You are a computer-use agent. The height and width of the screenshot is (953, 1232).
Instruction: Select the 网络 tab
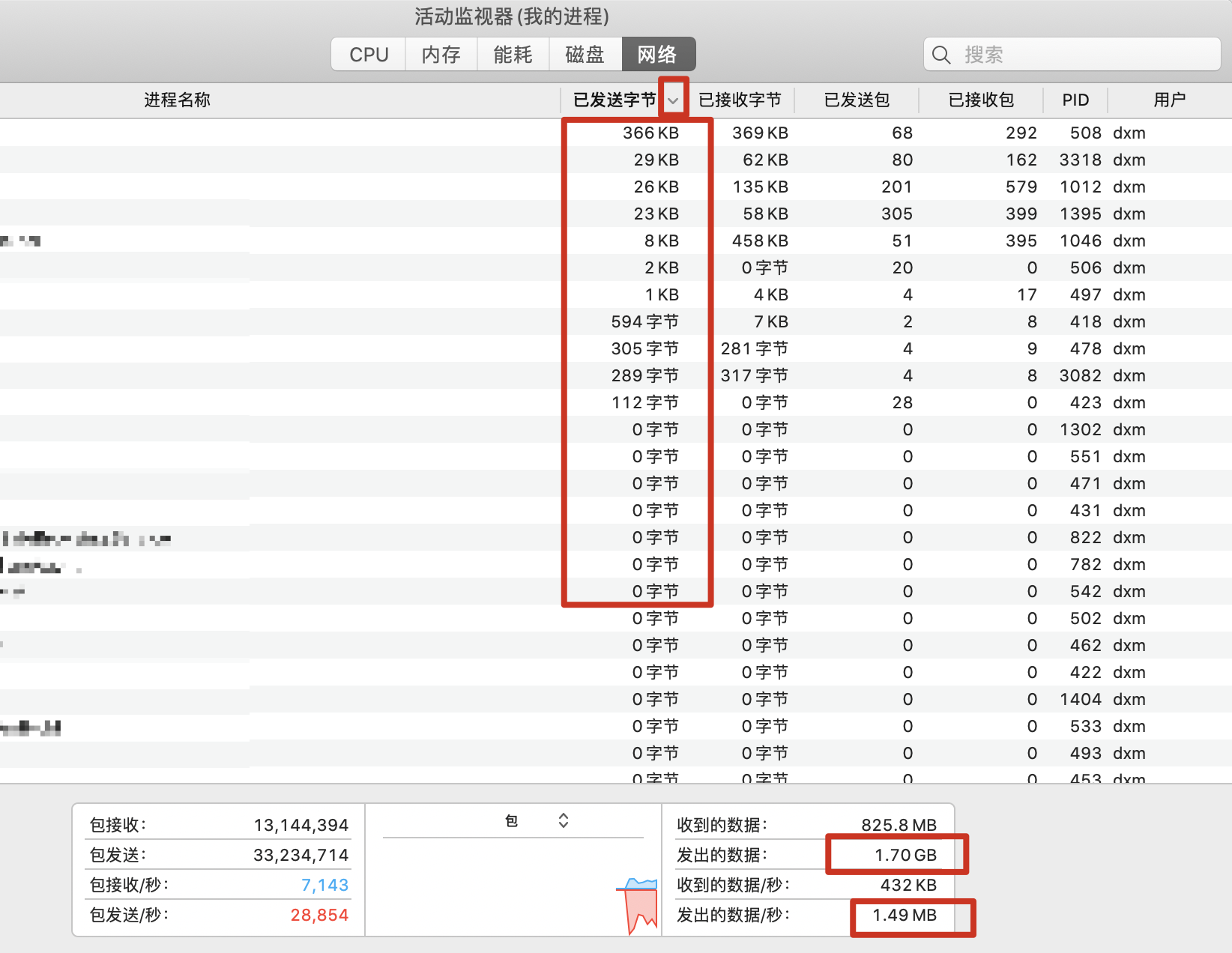(657, 55)
